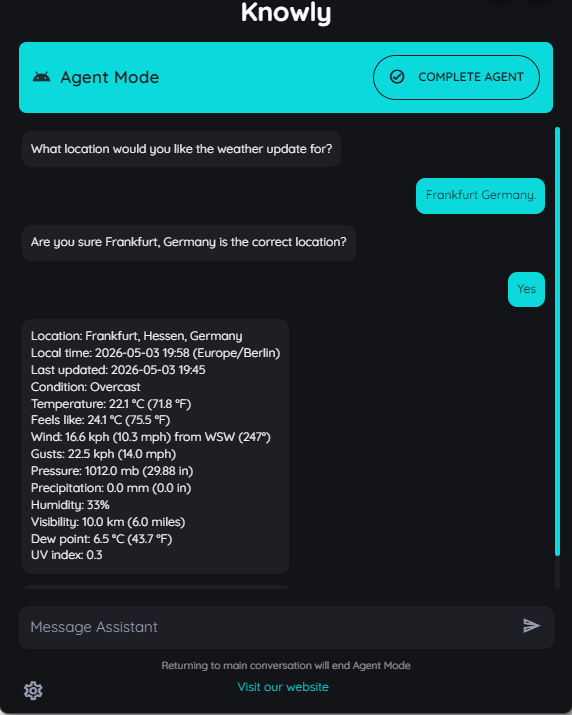Open the Visit our website link

point(283,687)
